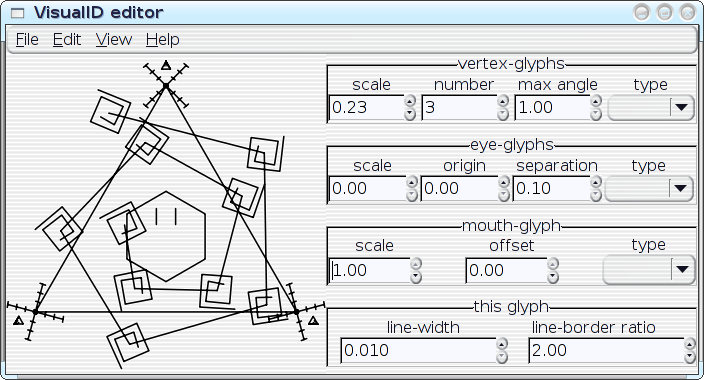Increase mouth-glyph scale with up arrow
704x380 pixels.
[x=416, y=264]
